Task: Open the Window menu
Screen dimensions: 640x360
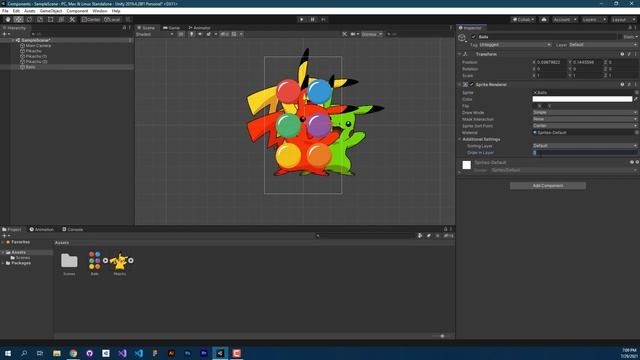Action: click(x=100, y=11)
